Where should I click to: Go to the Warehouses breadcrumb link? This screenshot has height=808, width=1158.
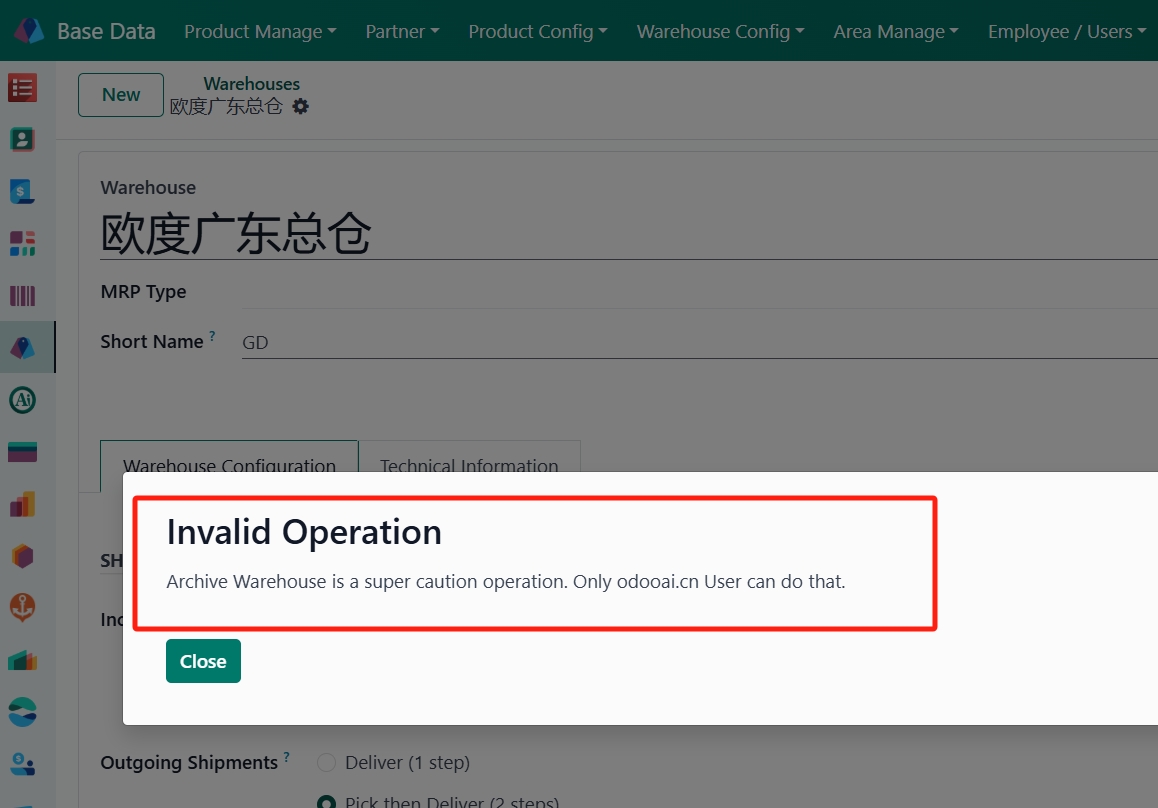[x=251, y=84]
